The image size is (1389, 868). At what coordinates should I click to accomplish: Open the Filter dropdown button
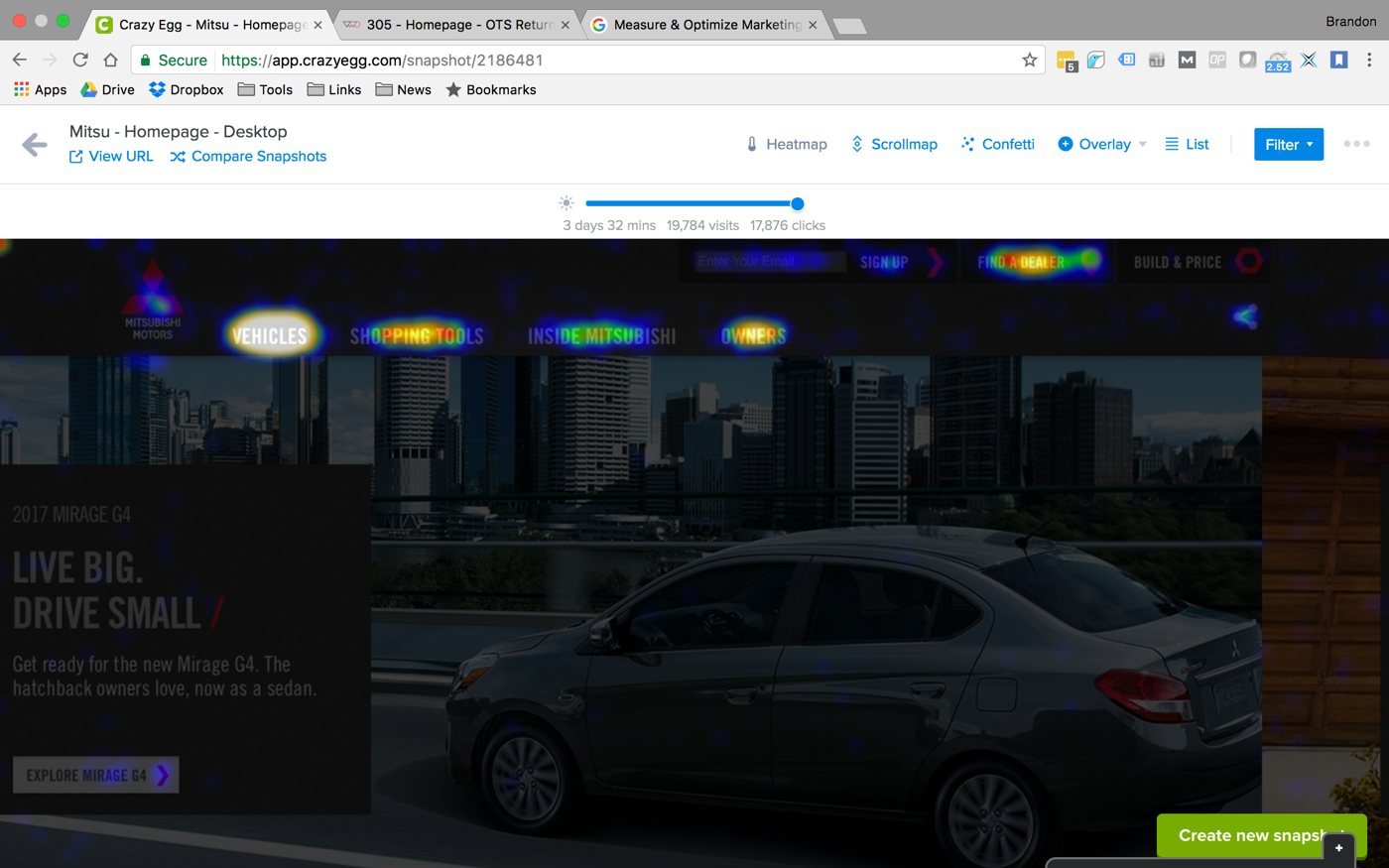coord(1289,145)
